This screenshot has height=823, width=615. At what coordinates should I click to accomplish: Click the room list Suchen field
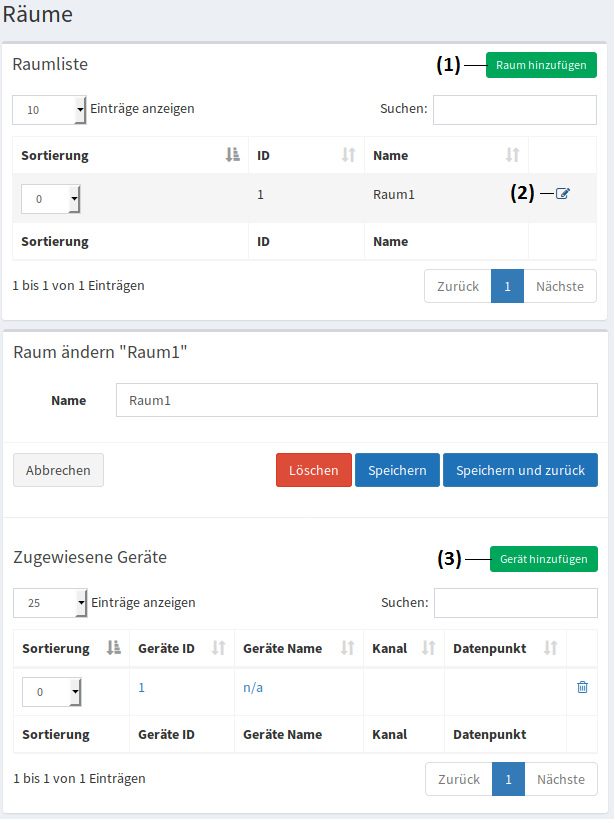click(514, 109)
